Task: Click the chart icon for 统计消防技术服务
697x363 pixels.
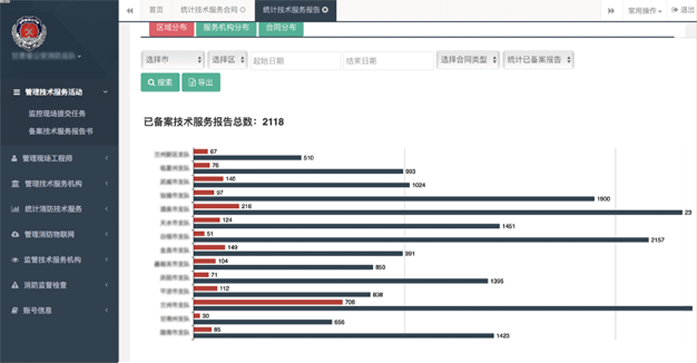Action: click(15, 209)
